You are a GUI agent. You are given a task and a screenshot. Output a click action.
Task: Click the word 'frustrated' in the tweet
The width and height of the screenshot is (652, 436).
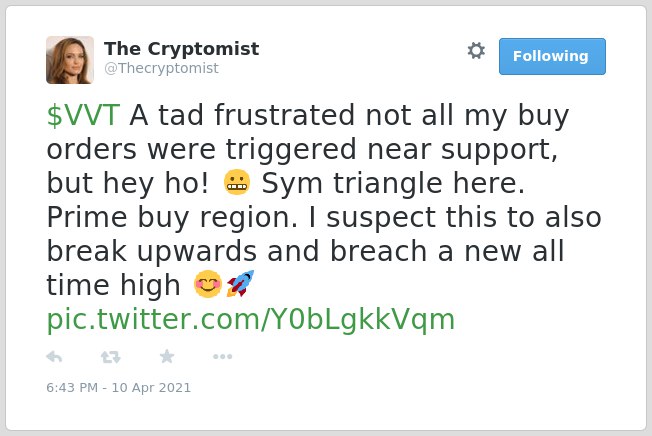pyautogui.click(x=284, y=115)
